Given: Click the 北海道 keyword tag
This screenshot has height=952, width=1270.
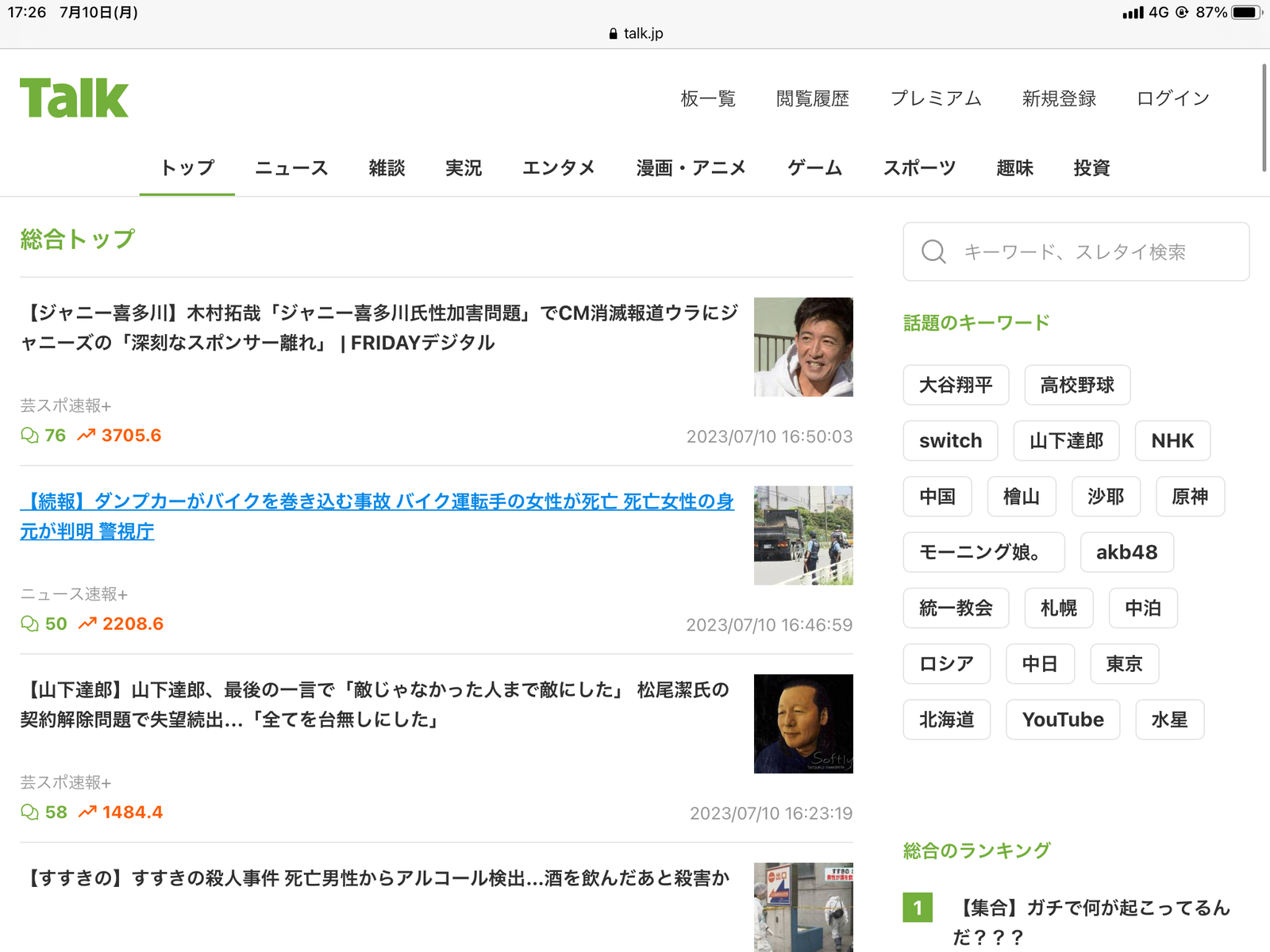Looking at the screenshot, I should 947,720.
